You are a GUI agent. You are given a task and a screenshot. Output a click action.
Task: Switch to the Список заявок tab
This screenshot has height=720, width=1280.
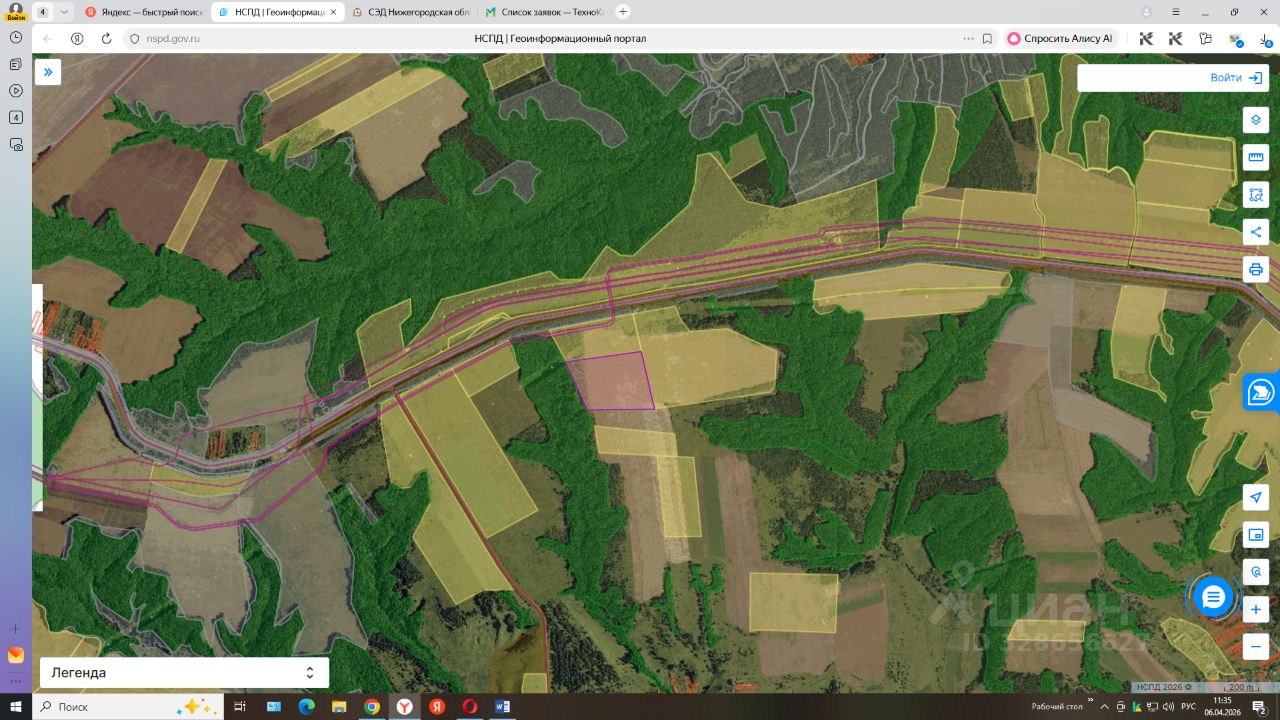(x=544, y=12)
